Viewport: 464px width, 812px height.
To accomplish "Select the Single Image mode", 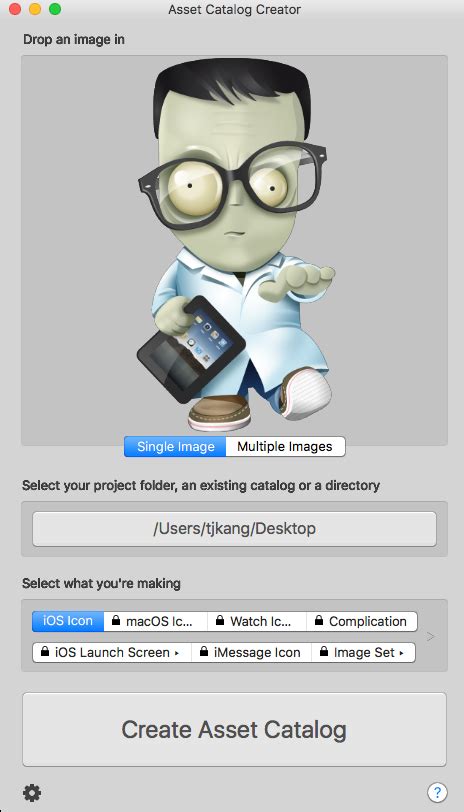I will click(175, 446).
